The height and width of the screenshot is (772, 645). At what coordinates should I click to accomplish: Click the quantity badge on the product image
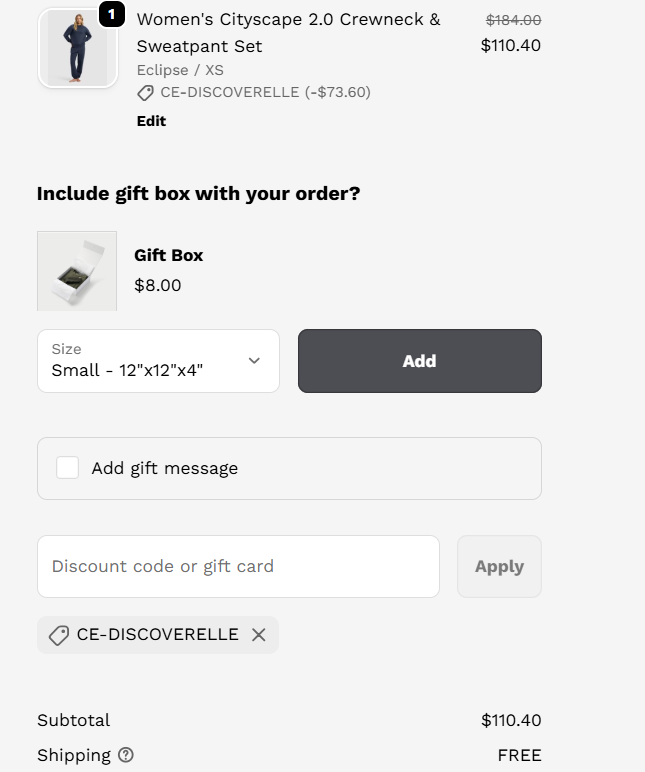pyautogui.click(x=111, y=15)
